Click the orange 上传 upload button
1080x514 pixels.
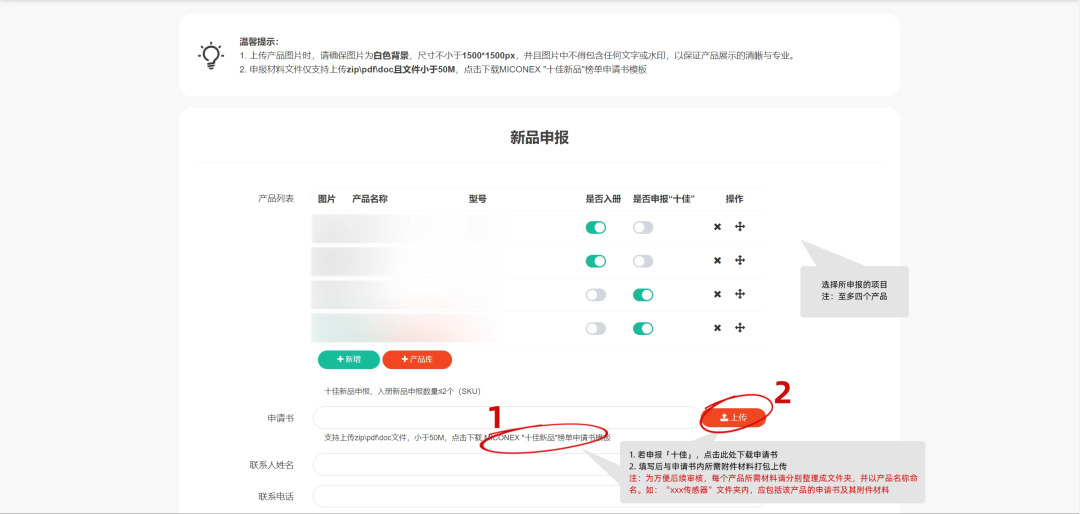pyautogui.click(x=734, y=418)
